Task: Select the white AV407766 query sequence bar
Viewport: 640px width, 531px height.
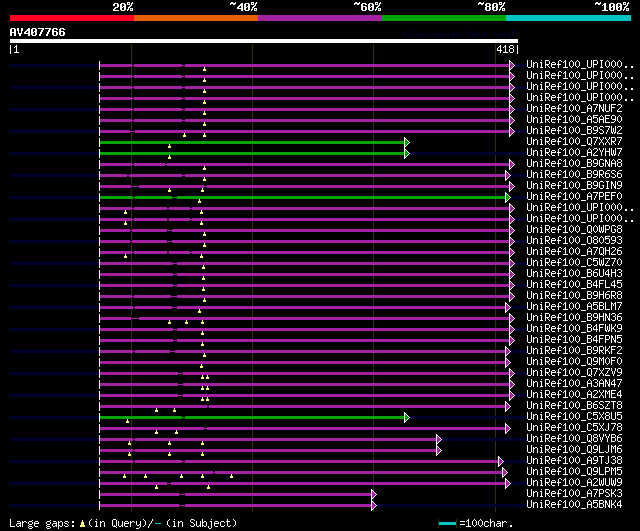Action: tap(264, 41)
